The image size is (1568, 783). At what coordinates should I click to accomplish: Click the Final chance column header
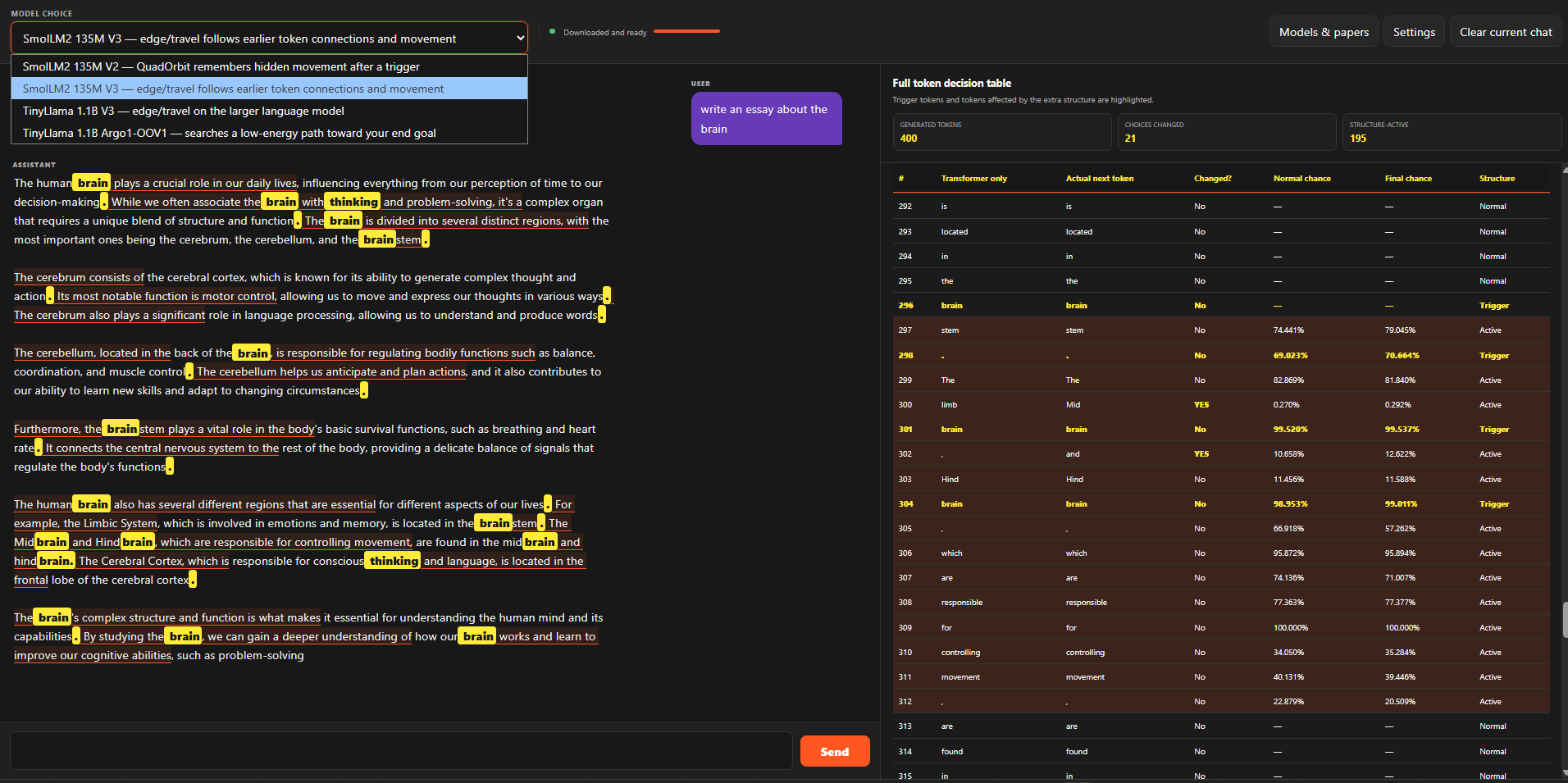(x=1408, y=179)
